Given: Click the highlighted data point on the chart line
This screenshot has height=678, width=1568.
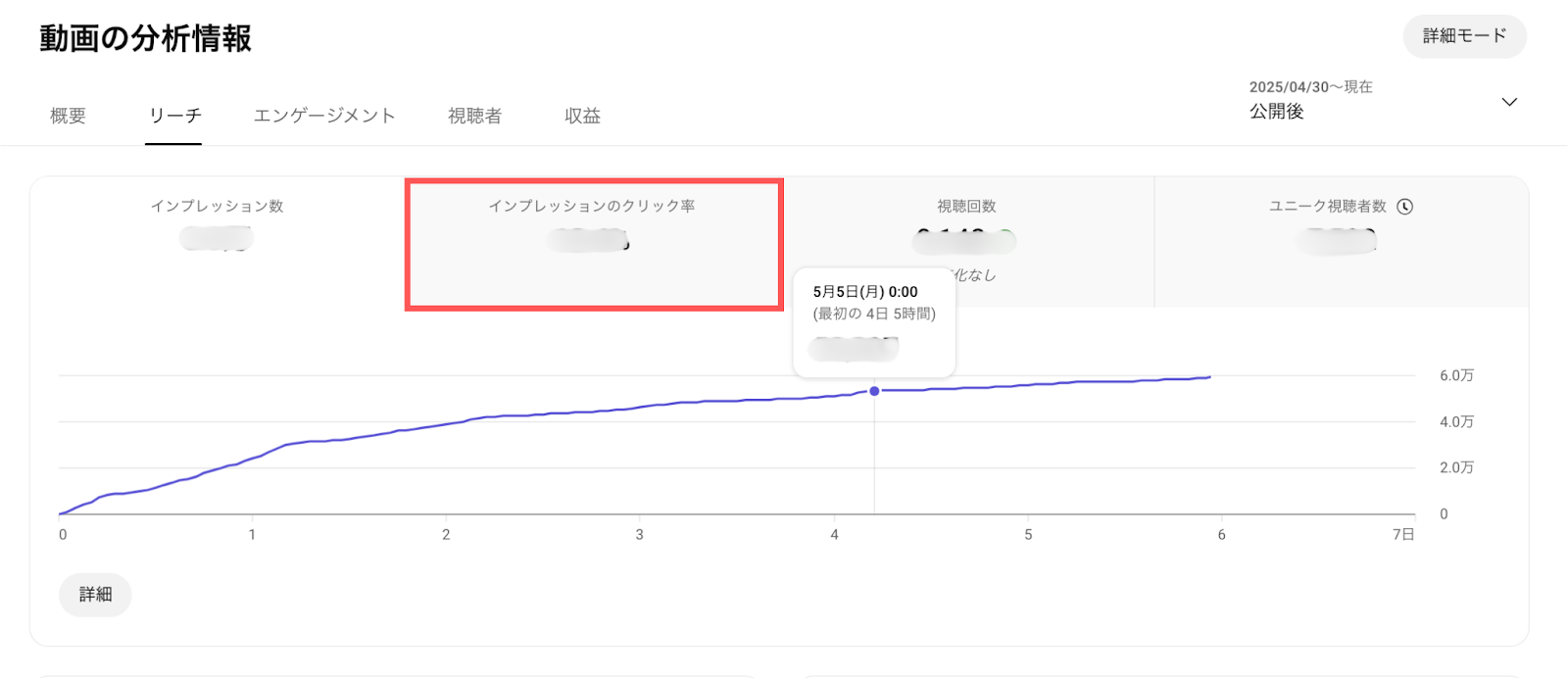Looking at the screenshot, I should (874, 391).
